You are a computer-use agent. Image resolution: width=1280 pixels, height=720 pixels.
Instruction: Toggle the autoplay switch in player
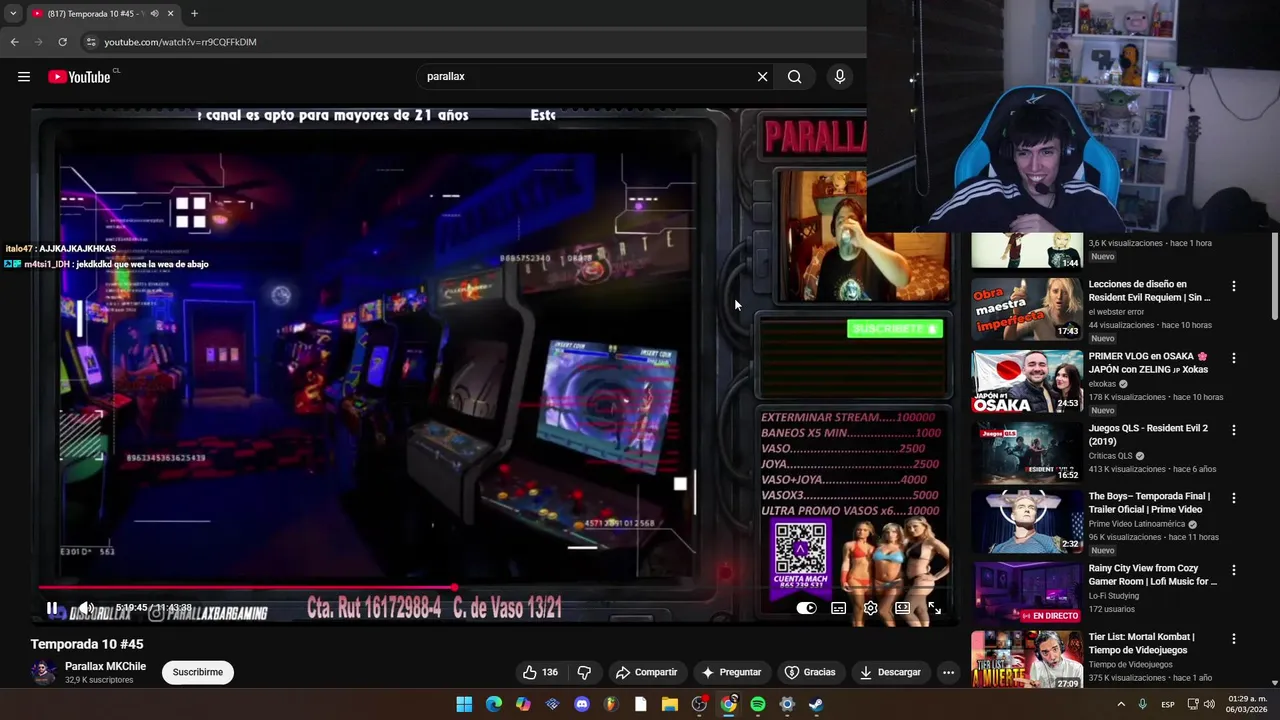coord(806,608)
